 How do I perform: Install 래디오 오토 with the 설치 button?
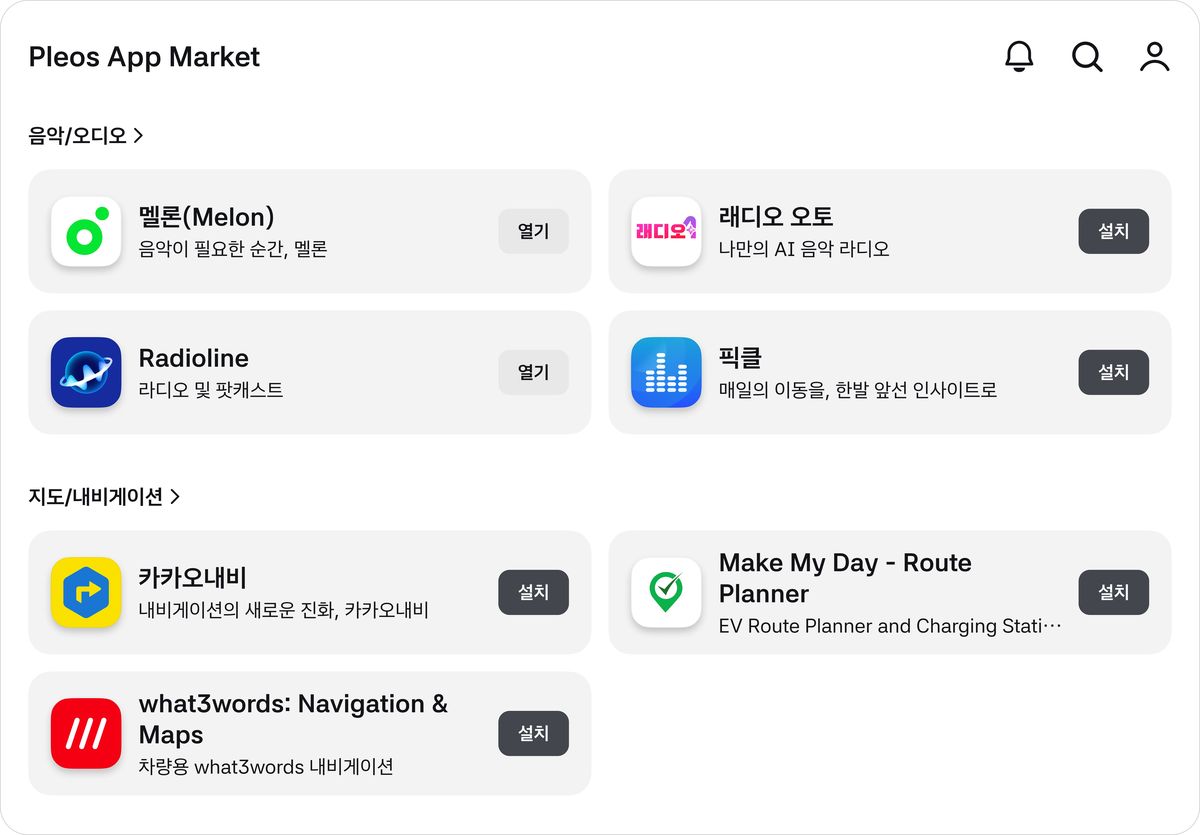coord(1114,231)
